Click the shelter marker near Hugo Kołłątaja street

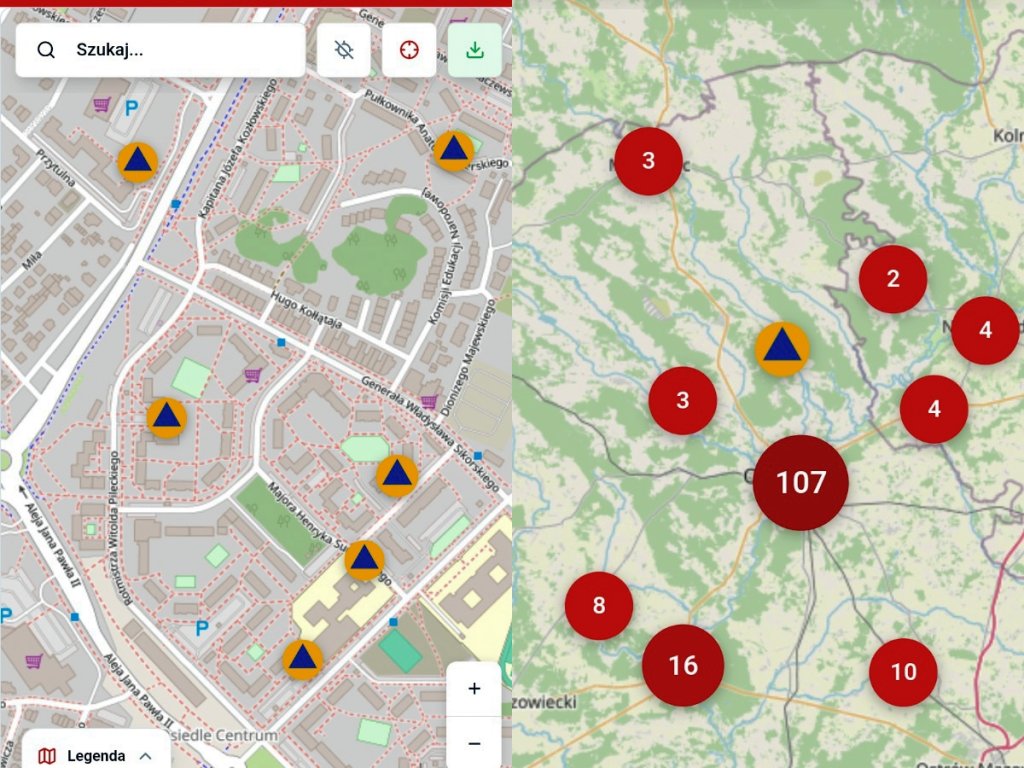pyautogui.click(x=168, y=416)
